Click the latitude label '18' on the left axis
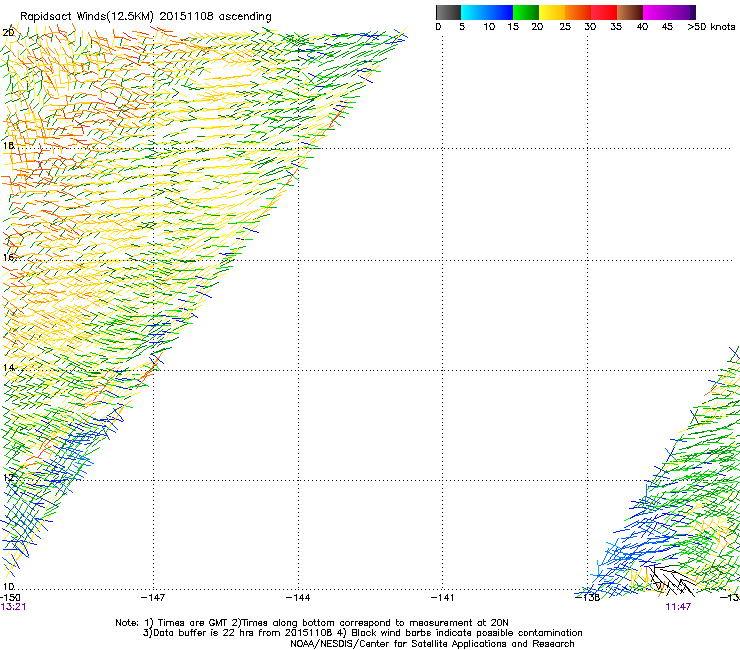The width and height of the screenshot is (740, 650). point(8,145)
